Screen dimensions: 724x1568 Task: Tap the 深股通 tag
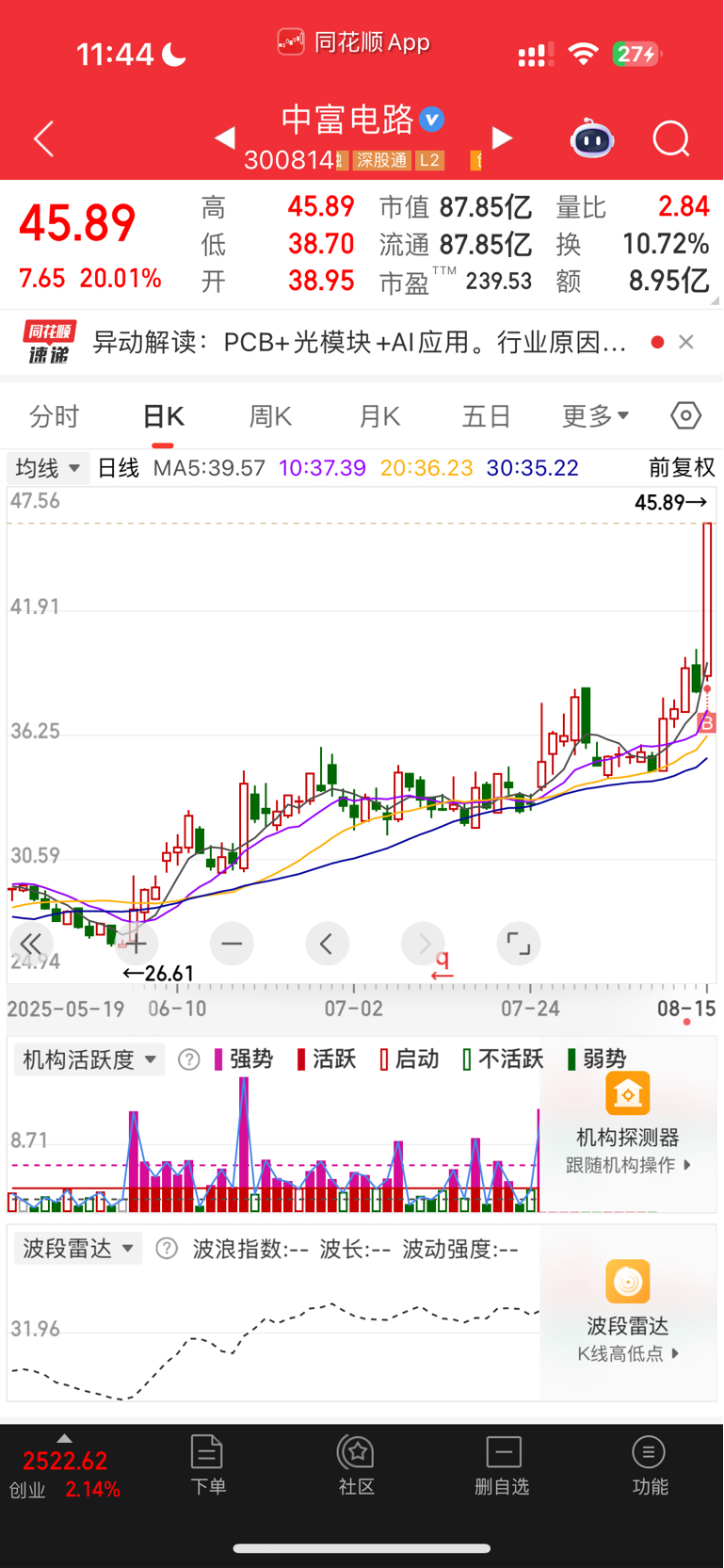point(381,160)
